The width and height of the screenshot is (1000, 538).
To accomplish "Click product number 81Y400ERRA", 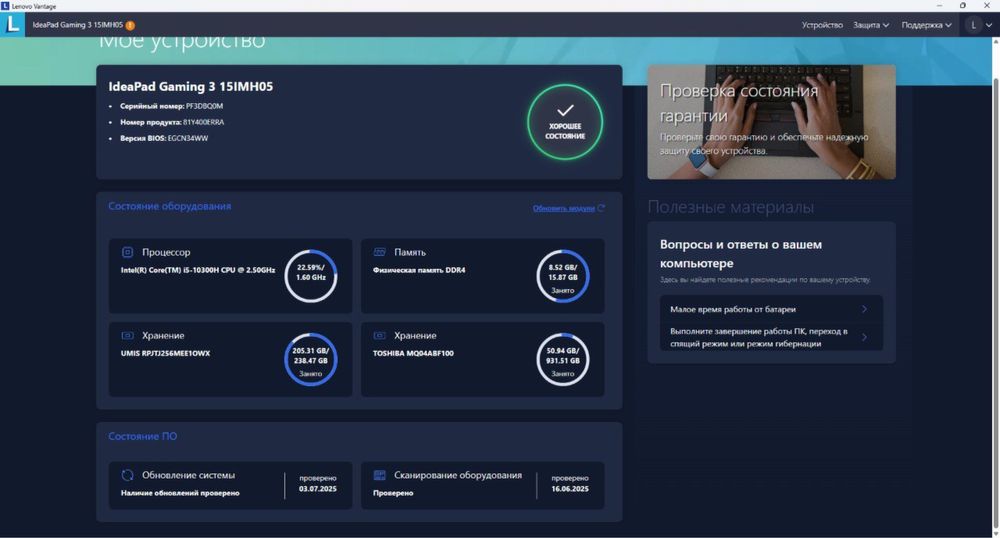I will (x=203, y=122).
